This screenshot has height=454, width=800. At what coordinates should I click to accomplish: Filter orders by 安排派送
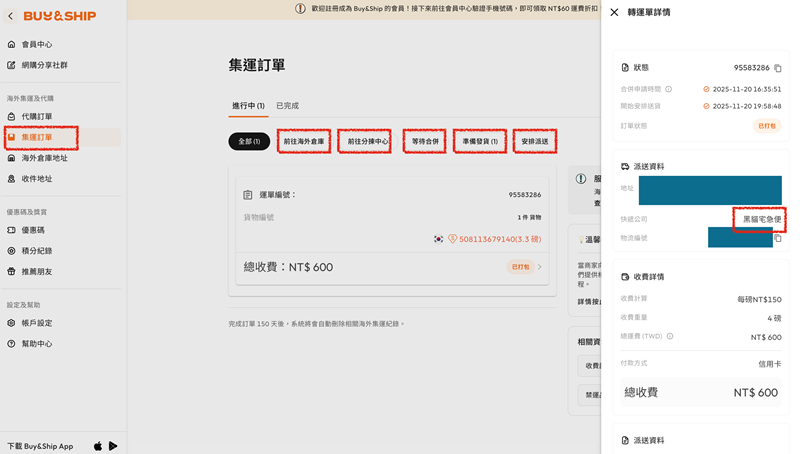535,142
